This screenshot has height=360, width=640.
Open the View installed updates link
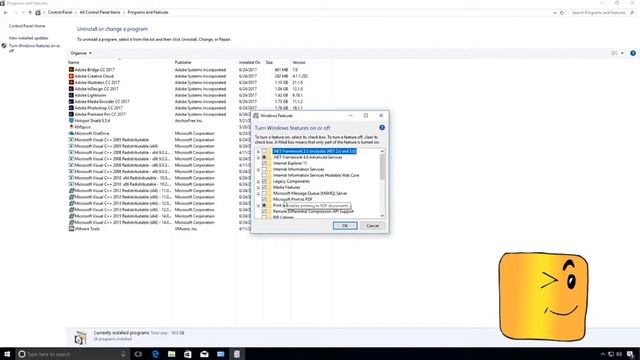(x=28, y=38)
